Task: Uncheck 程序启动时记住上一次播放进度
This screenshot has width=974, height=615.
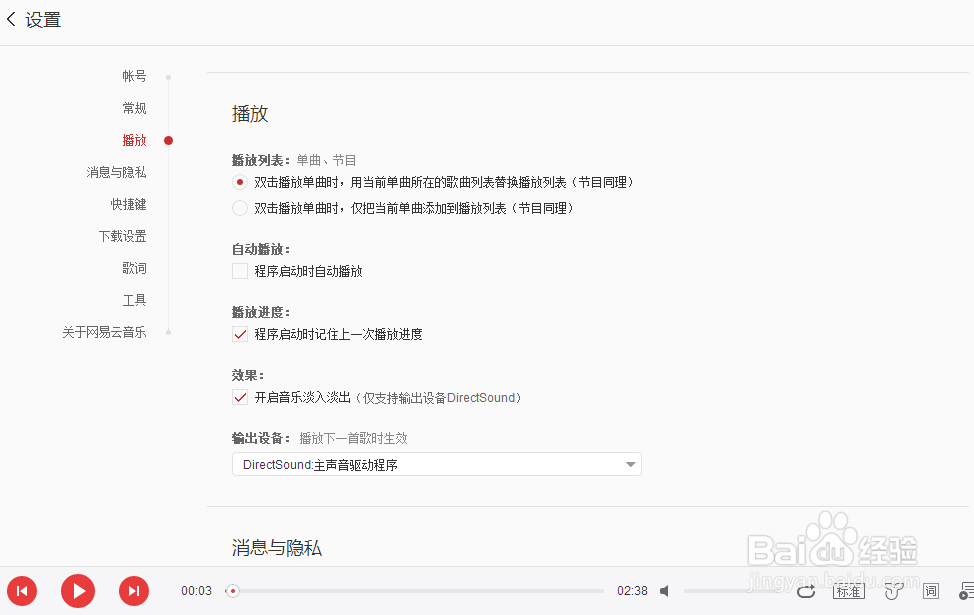Action: tap(240, 334)
